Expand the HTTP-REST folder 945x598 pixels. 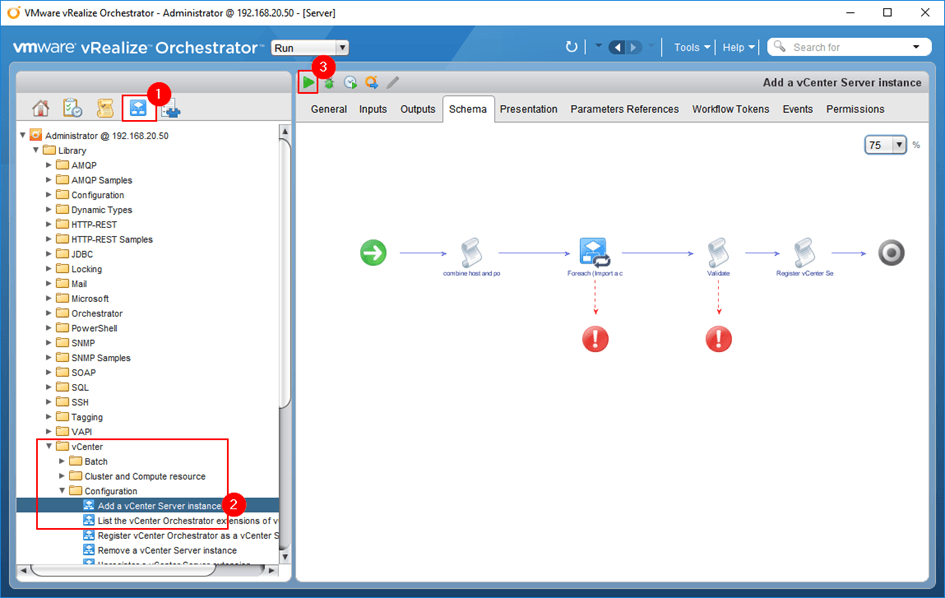tap(49, 224)
